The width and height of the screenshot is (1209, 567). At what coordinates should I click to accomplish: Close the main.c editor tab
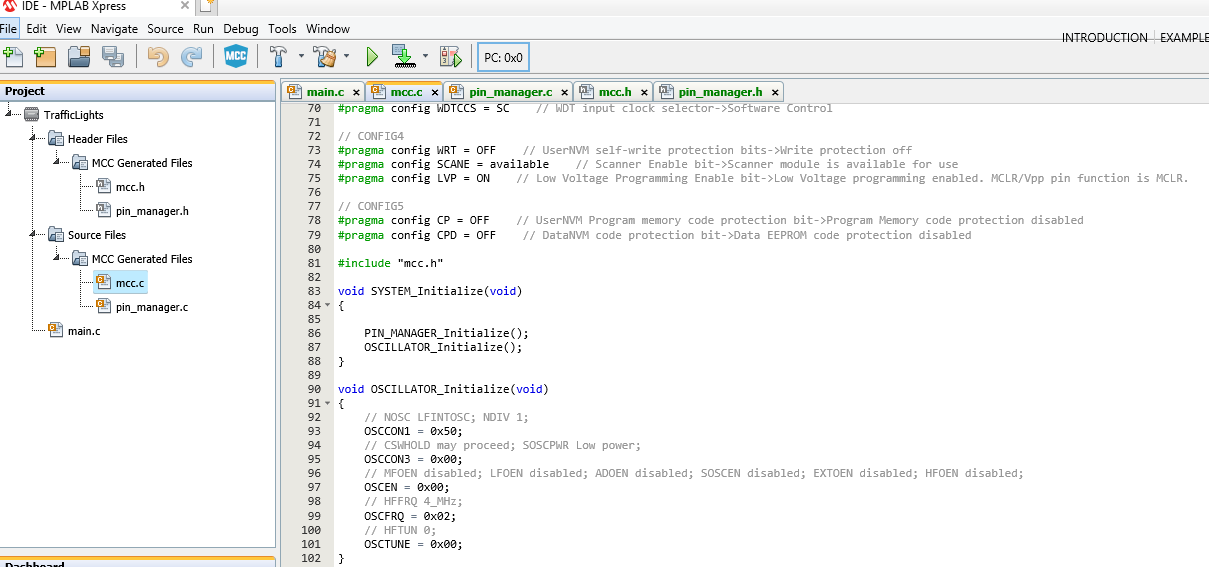[x=355, y=92]
